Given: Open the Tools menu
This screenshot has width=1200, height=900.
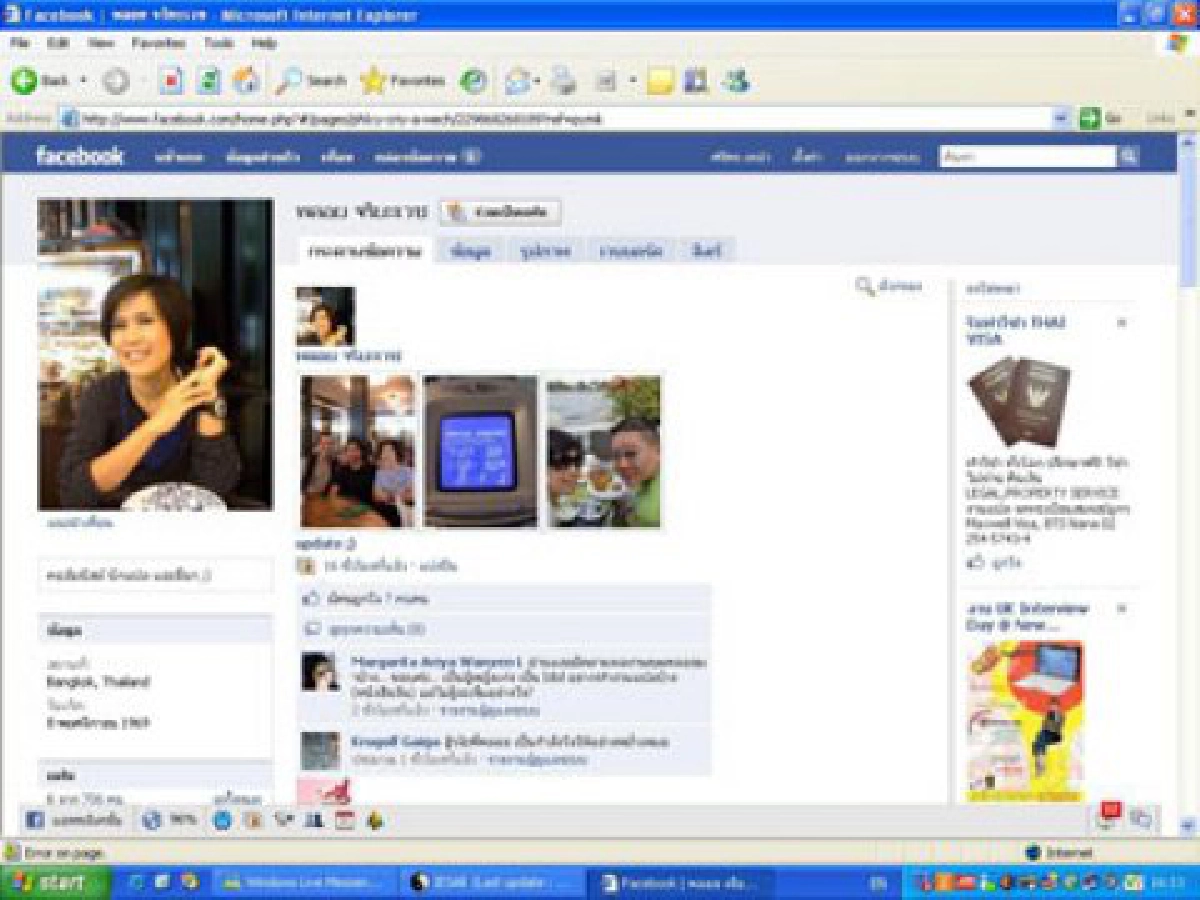Looking at the screenshot, I should click(218, 43).
